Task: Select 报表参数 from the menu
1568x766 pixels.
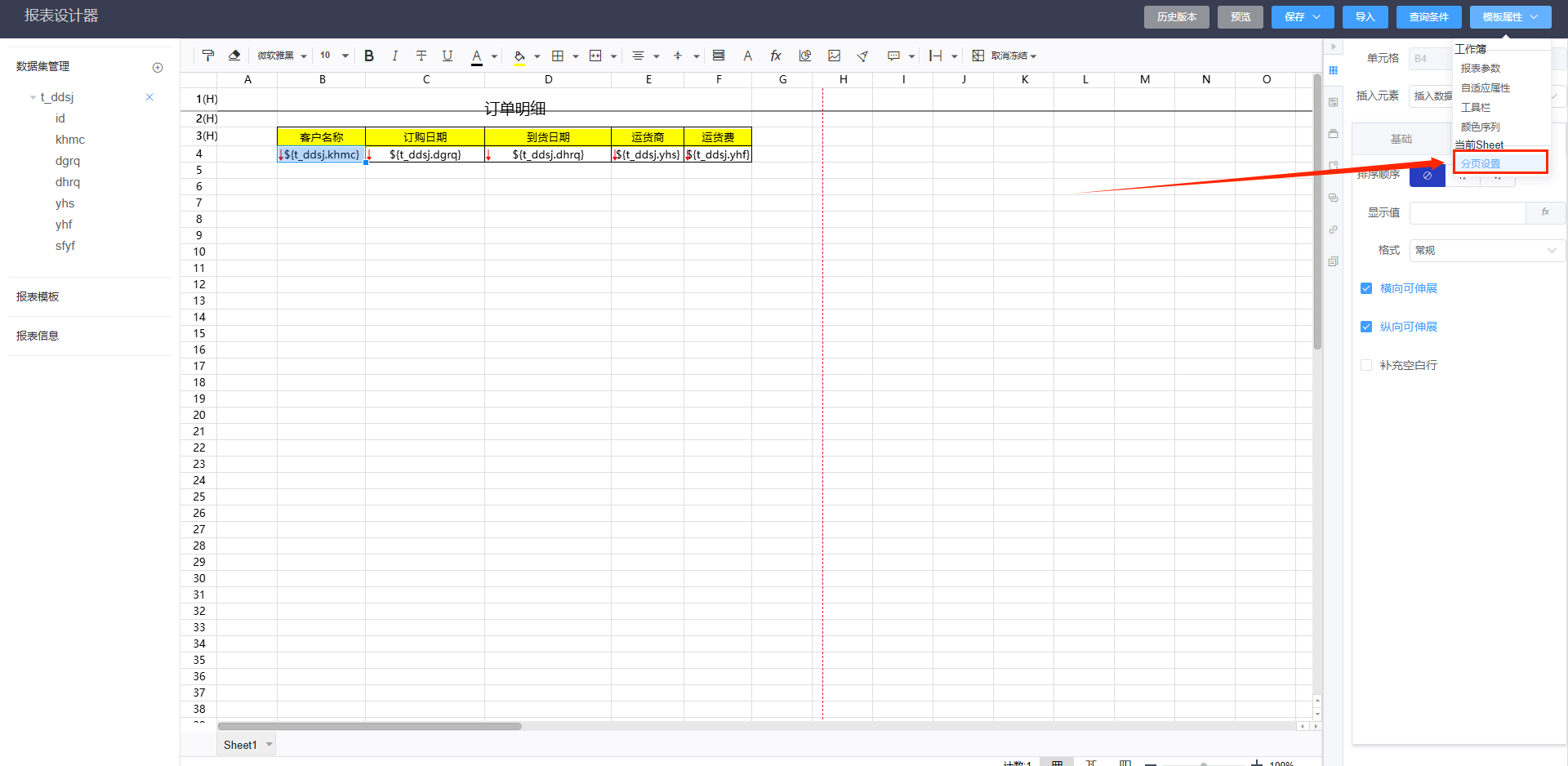Action: tap(1481, 69)
